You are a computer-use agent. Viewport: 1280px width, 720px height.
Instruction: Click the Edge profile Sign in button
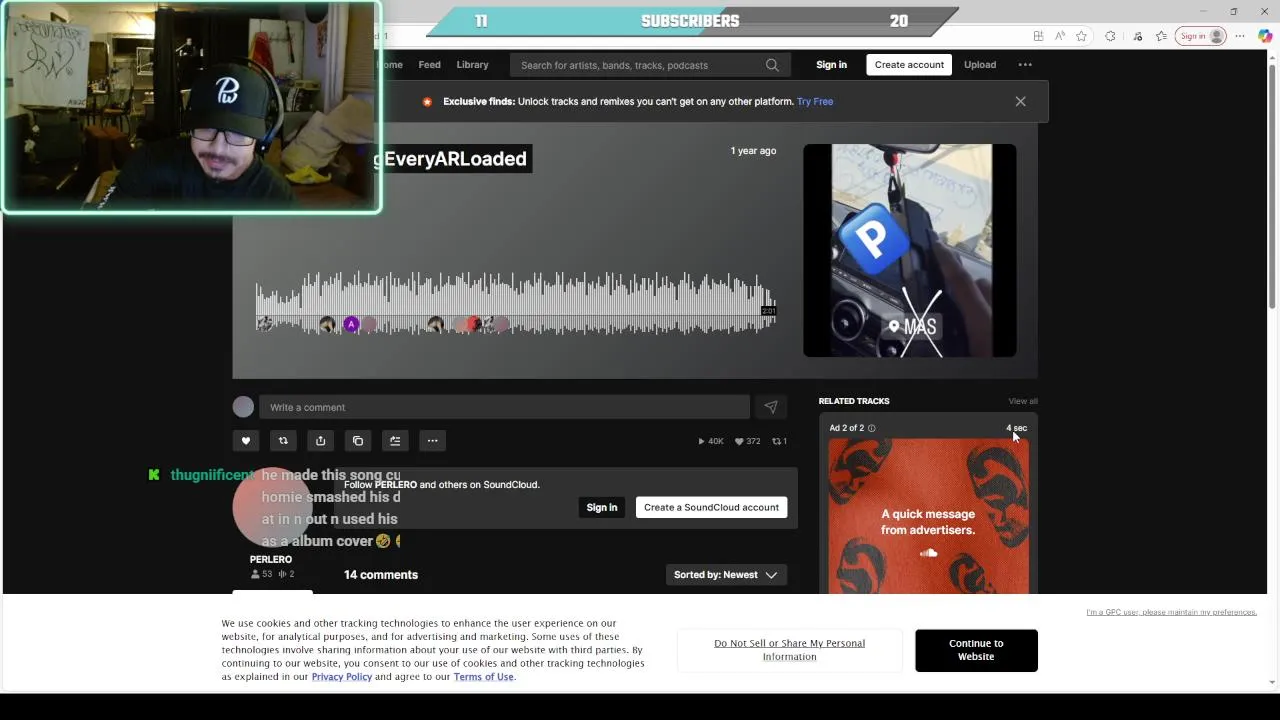(1201, 36)
